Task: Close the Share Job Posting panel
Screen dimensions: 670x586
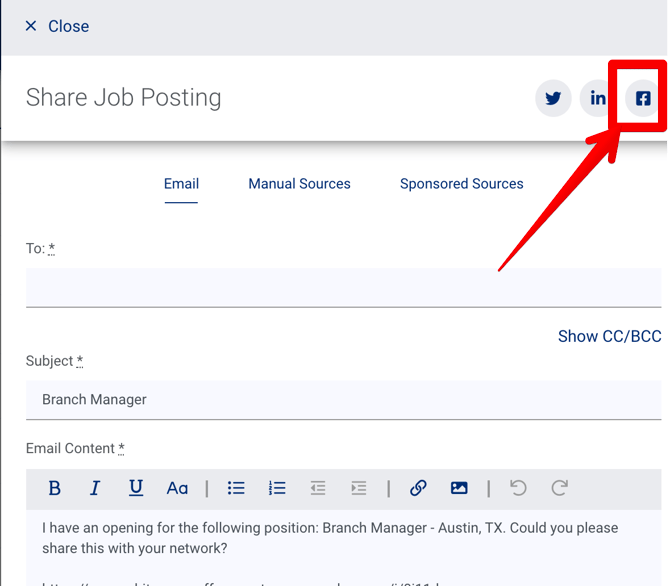Action: (57, 26)
